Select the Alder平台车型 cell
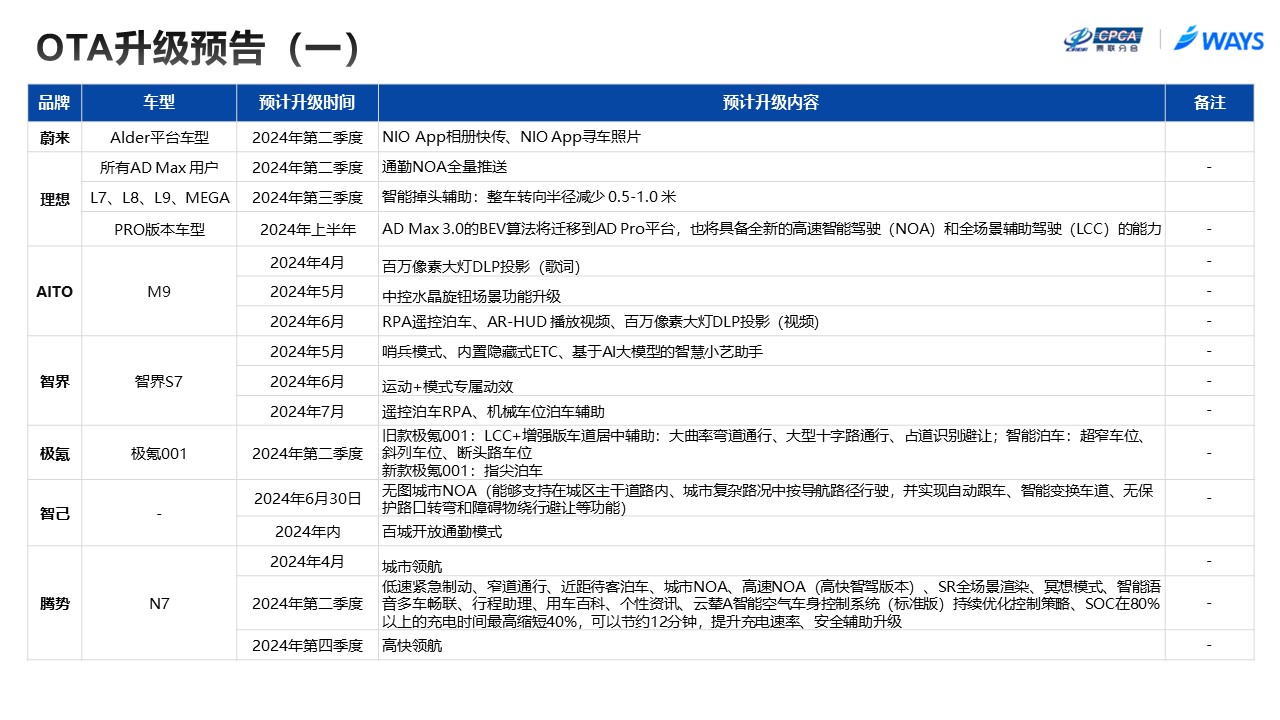The image size is (1280, 720). click(x=159, y=137)
